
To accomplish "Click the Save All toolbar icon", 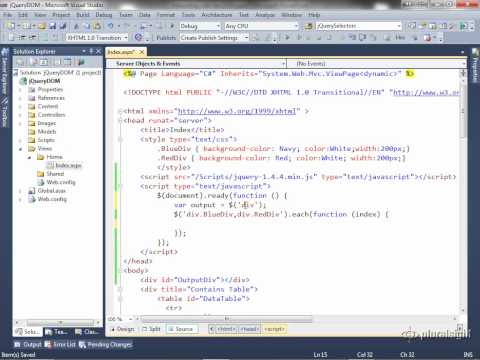I will [x=63, y=26].
